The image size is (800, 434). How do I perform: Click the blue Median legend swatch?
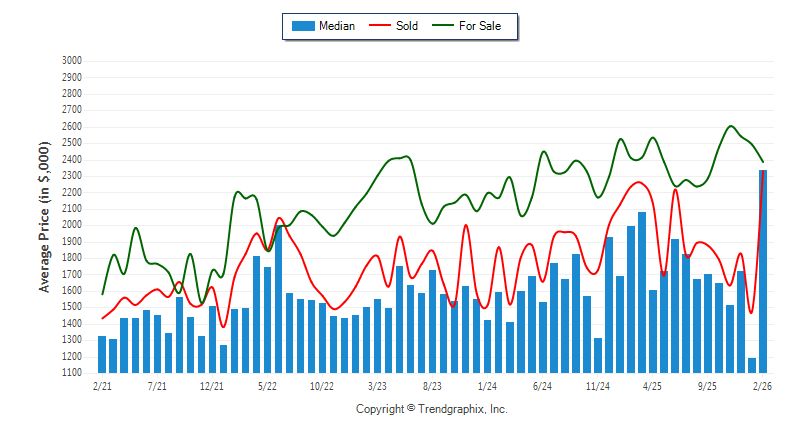tap(302, 26)
